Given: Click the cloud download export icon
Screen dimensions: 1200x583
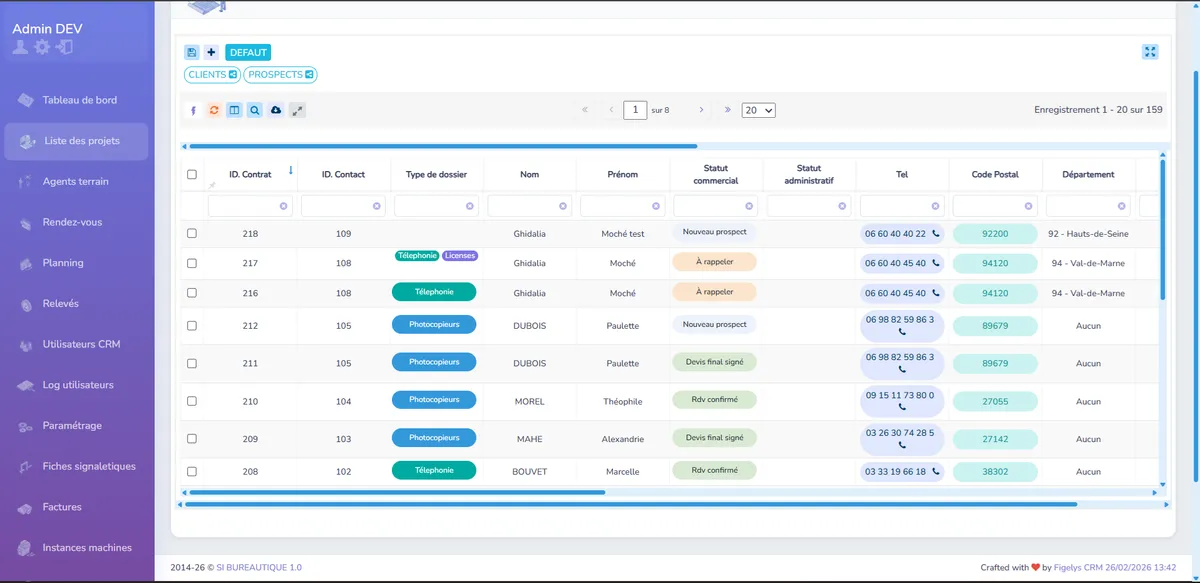Looking at the screenshot, I should tap(276, 110).
